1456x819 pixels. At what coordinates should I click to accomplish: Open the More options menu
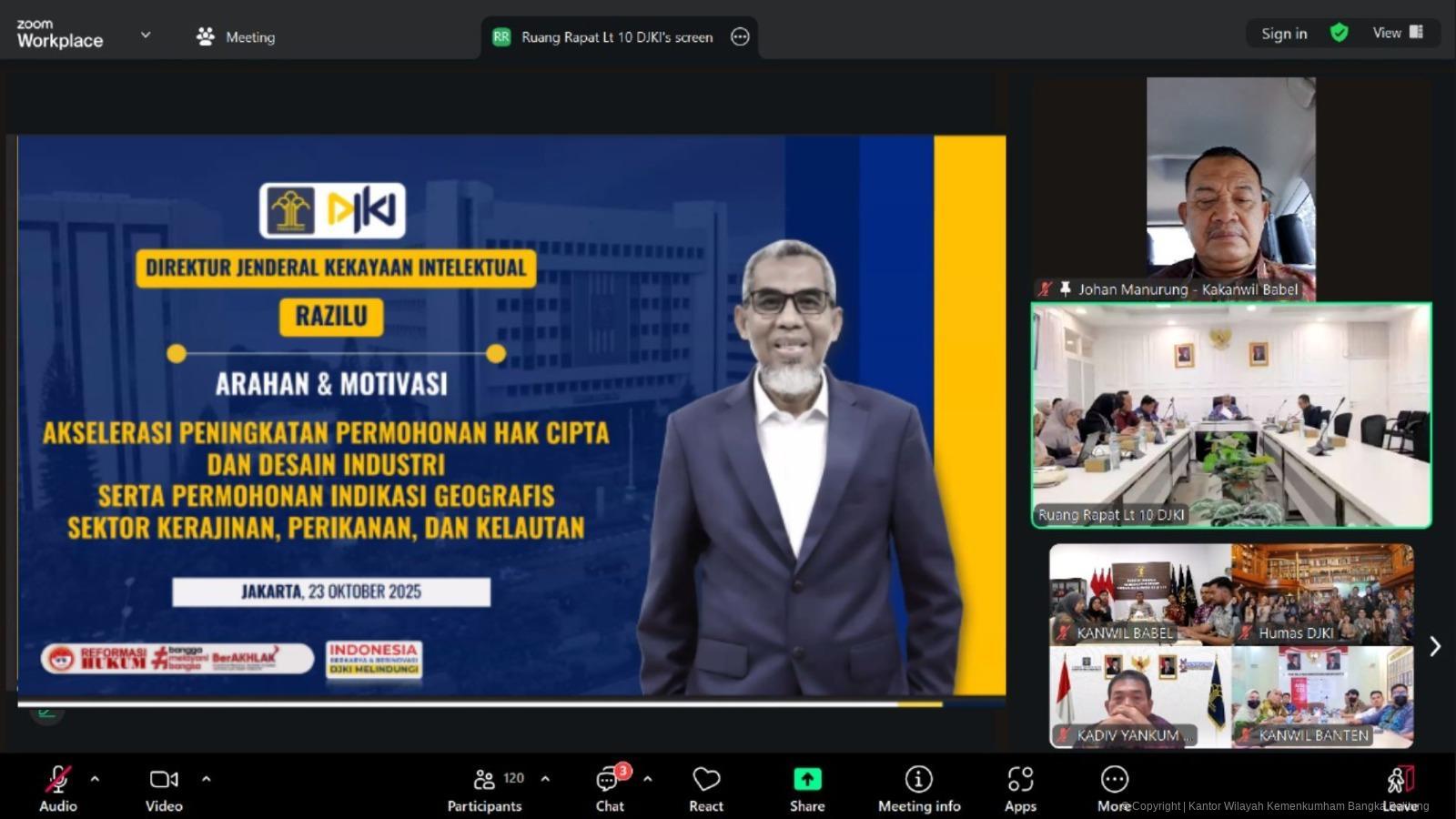[1114, 789]
